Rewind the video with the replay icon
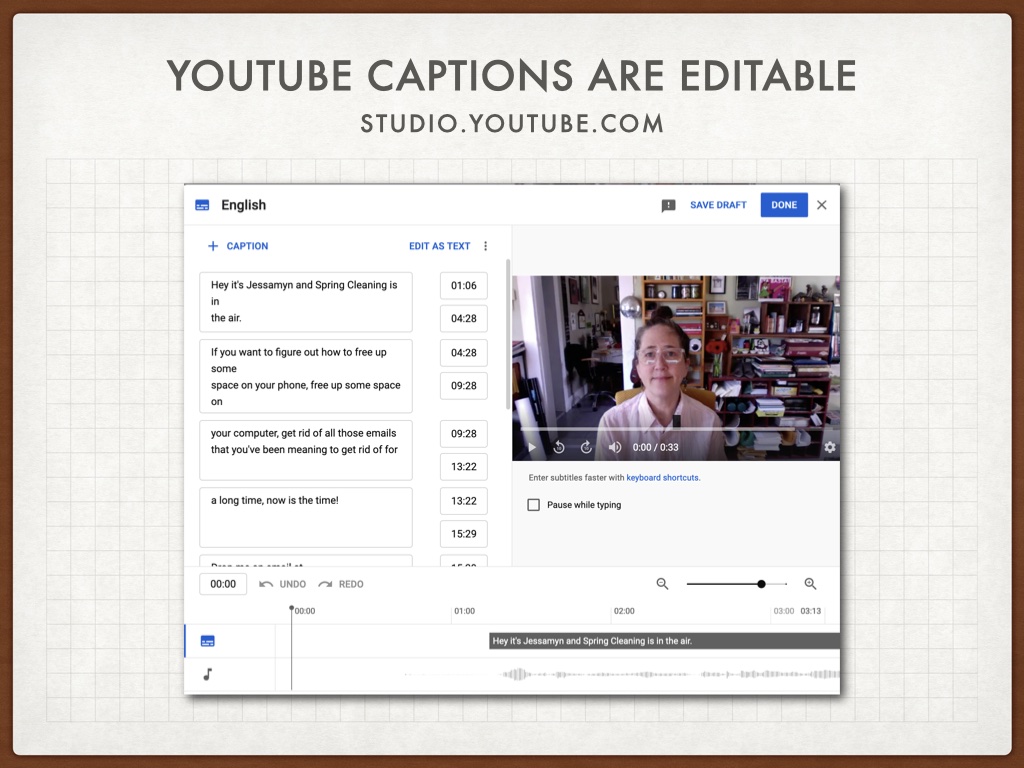1024x768 pixels. pyautogui.click(x=559, y=447)
